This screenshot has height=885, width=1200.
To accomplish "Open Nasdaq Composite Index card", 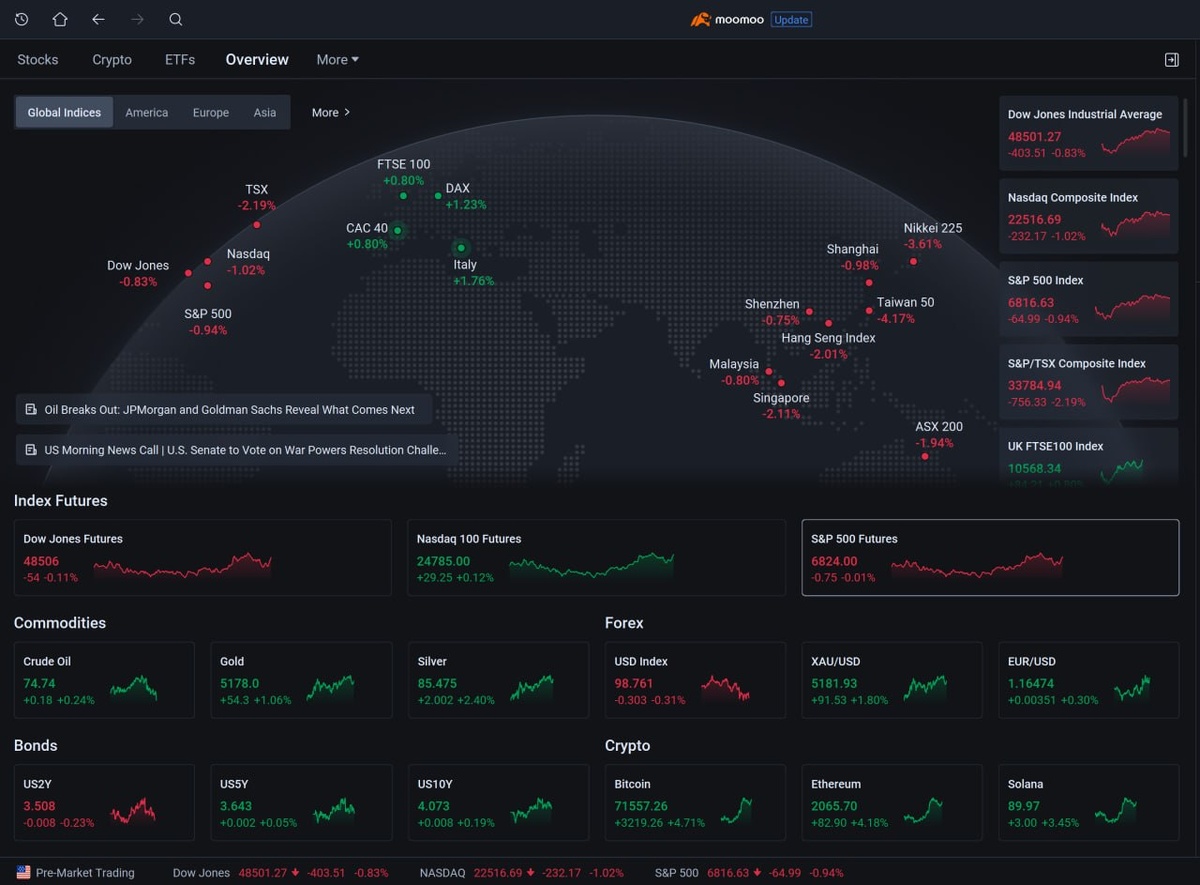I will [x=1089, y=216].
